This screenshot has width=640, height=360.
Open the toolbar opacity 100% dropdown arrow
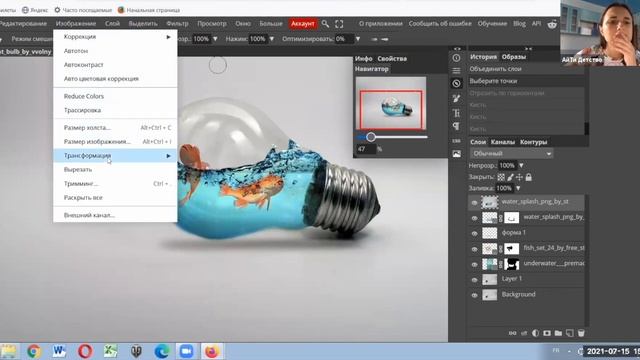(215, 39)
